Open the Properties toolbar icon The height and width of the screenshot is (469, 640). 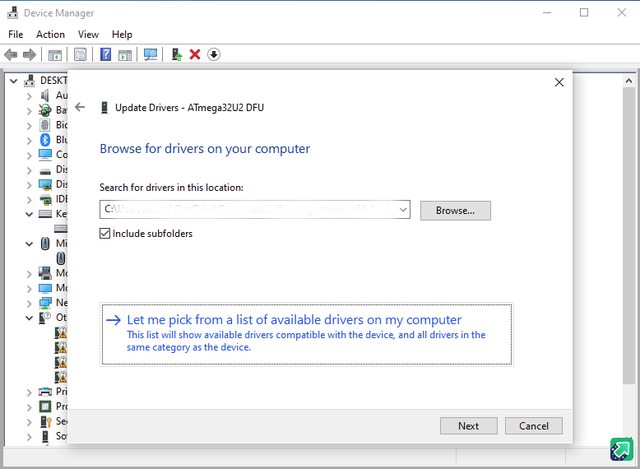coord(80,54)
